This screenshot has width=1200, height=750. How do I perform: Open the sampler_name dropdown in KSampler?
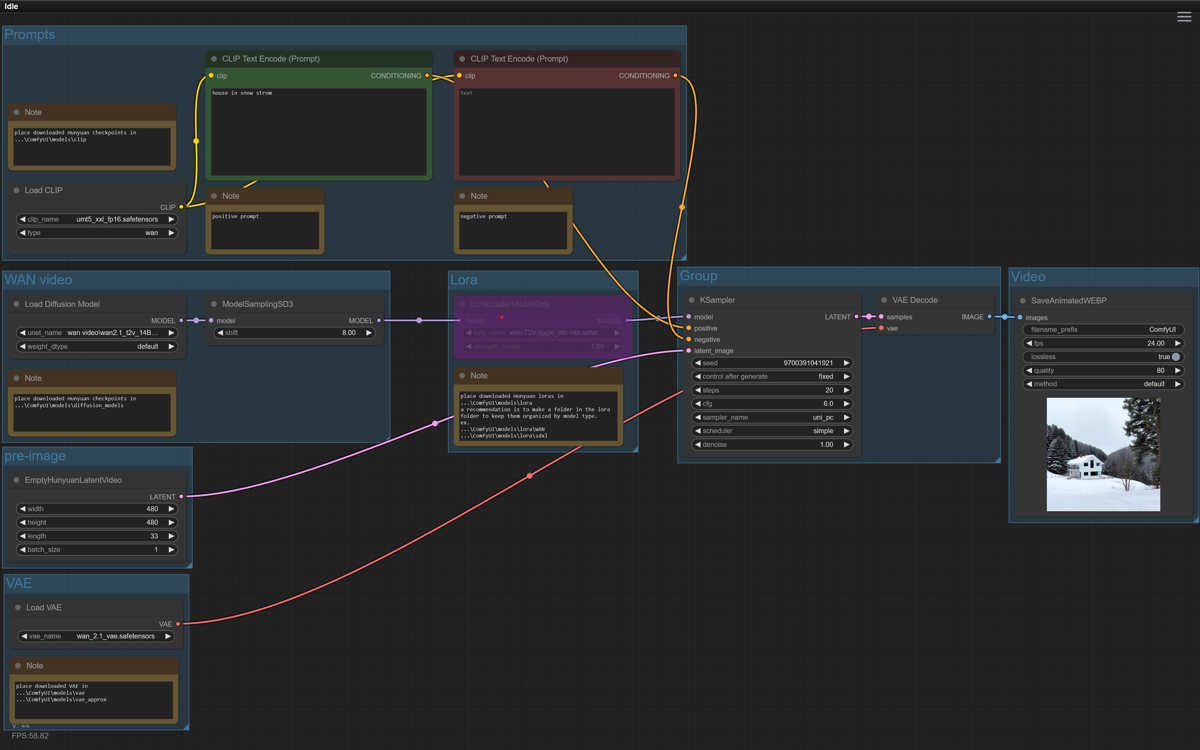771,417
